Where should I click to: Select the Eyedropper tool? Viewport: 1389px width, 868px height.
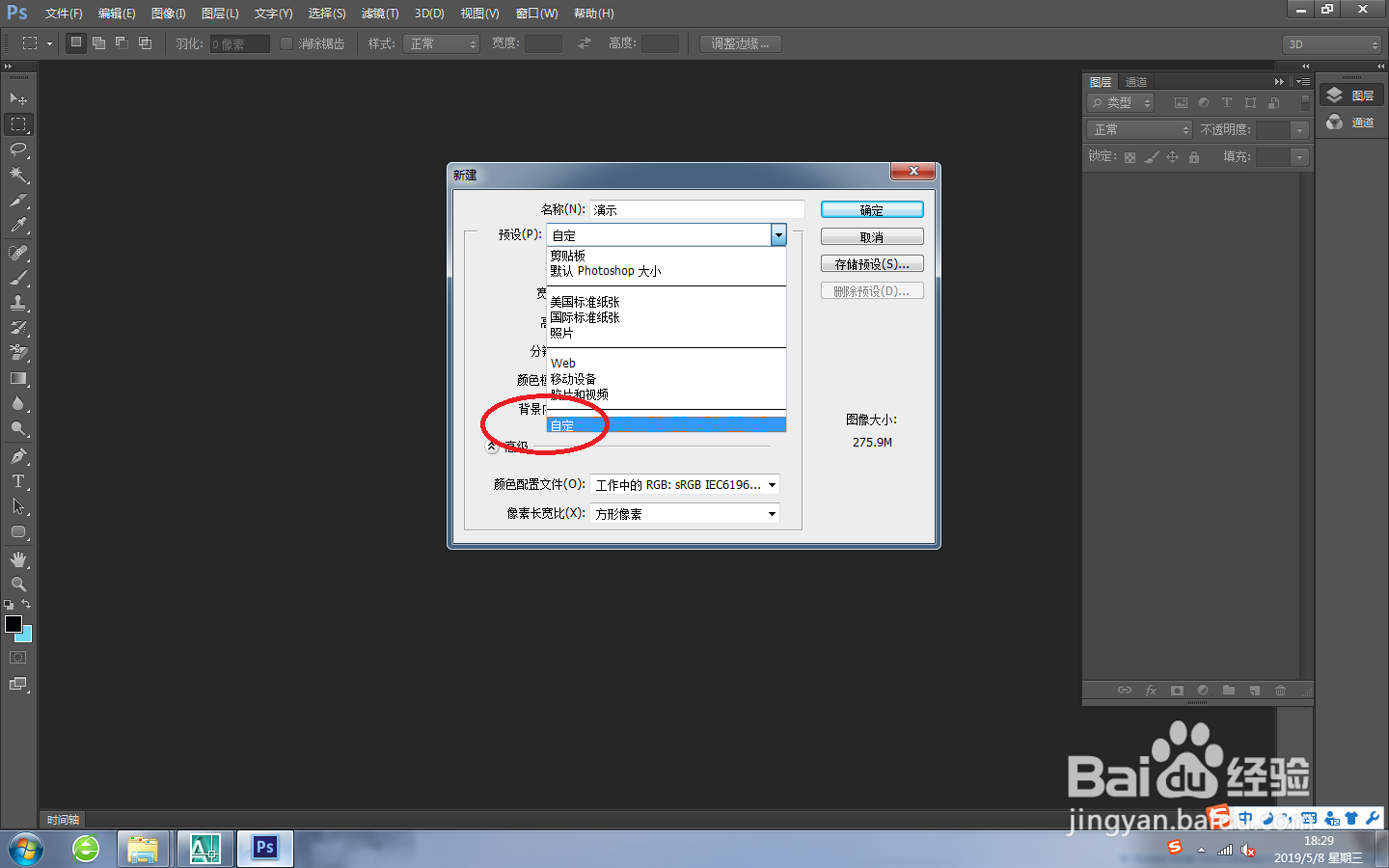pos(18,226)
